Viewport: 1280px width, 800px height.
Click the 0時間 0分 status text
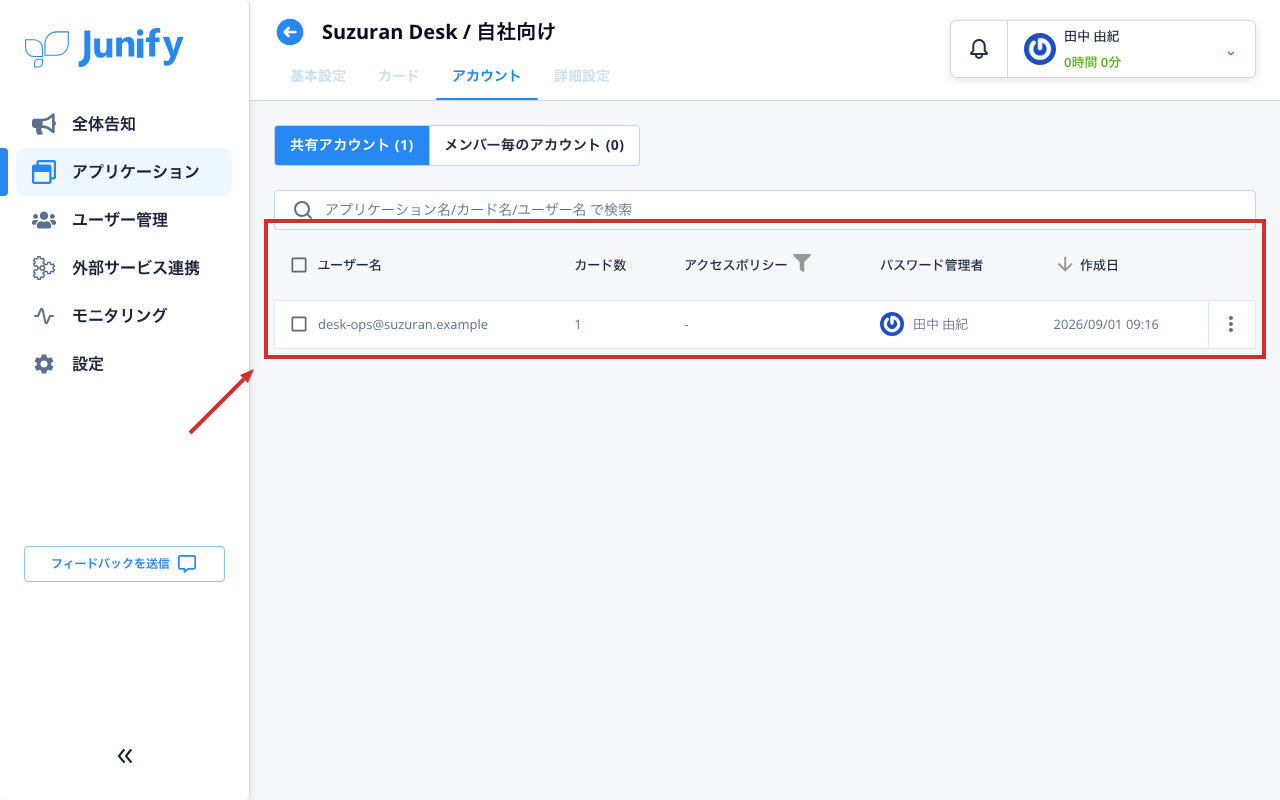[x=1092, y=62]
